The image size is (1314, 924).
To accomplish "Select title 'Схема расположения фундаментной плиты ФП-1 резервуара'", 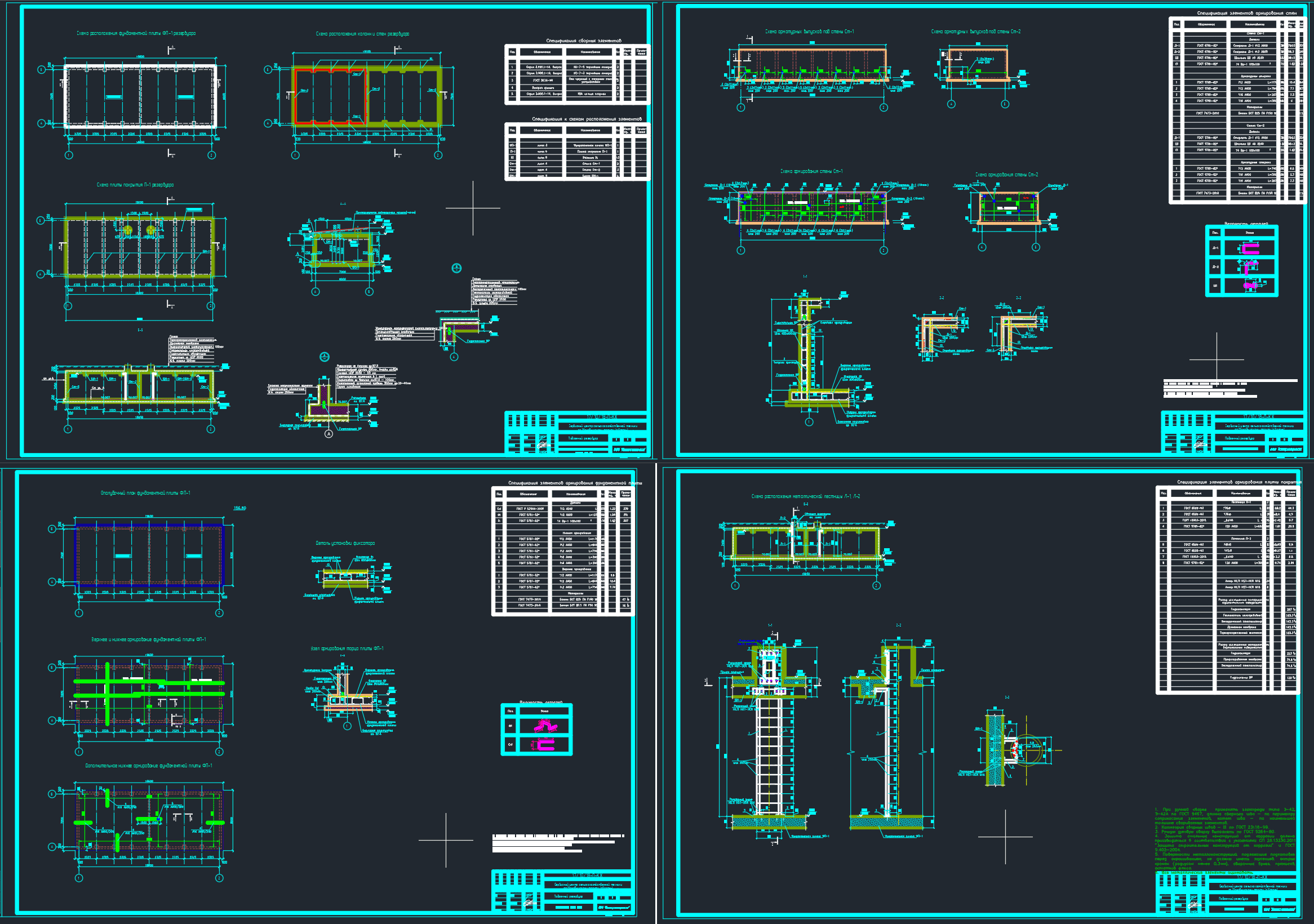I will tap(136, 33).
